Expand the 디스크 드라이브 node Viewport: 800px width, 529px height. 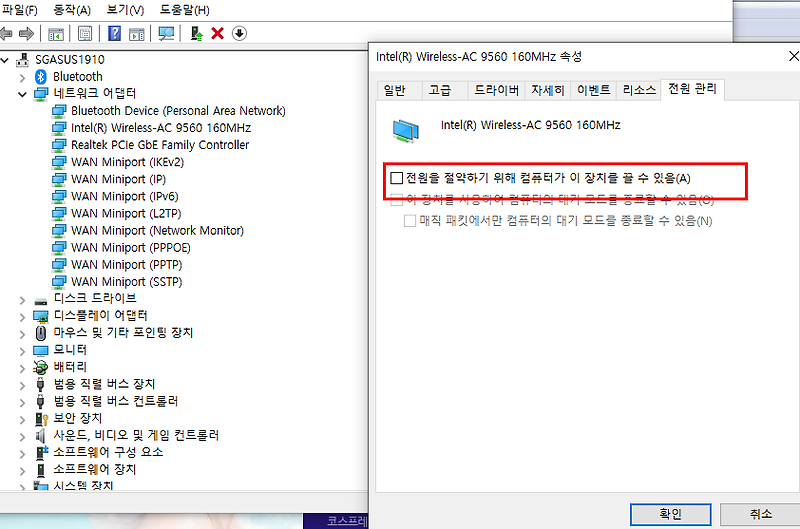pos(22,300)
